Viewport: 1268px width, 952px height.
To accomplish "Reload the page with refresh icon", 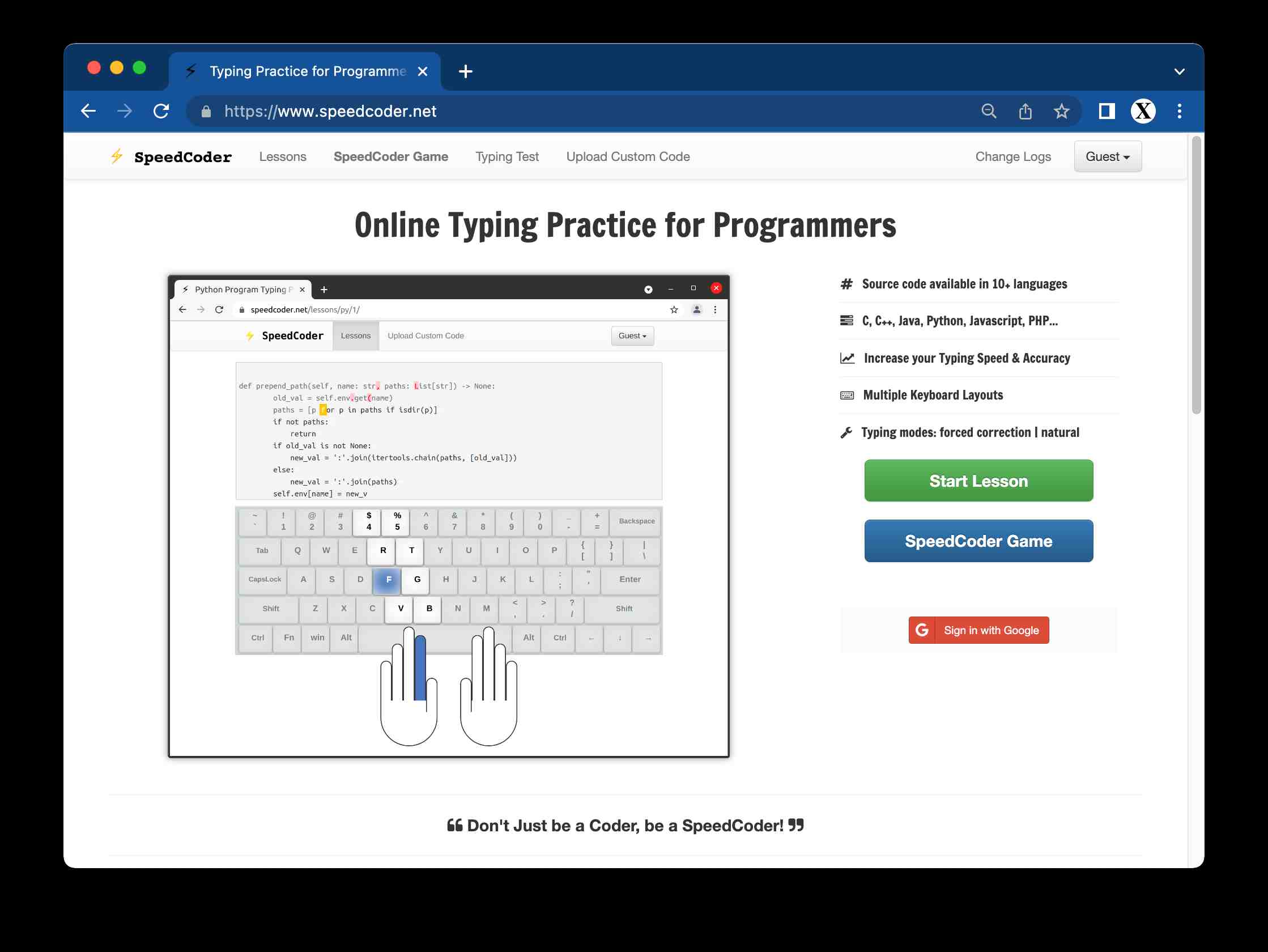I will click(x=161, y=110).
